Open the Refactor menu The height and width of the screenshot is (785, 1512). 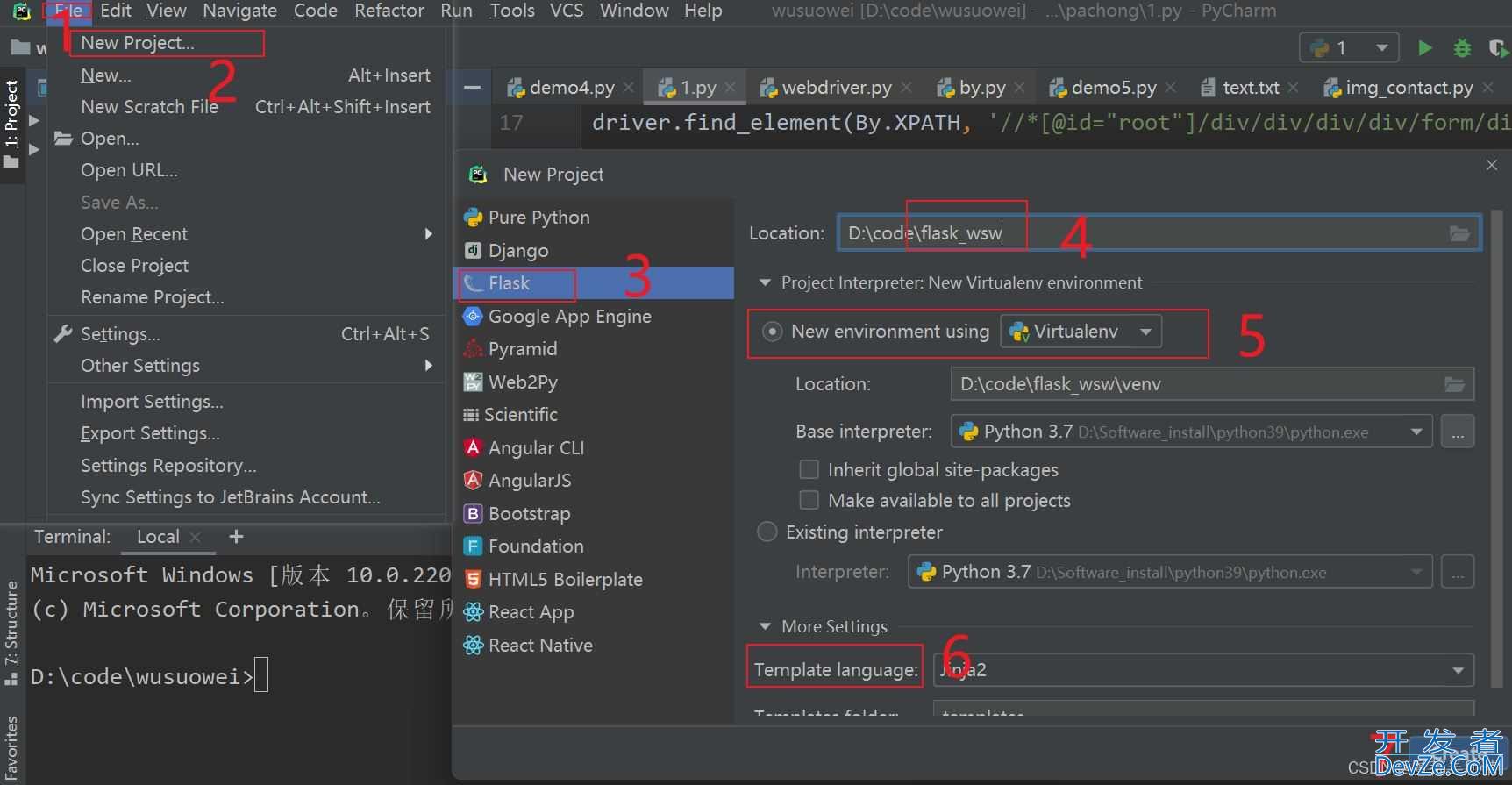pos(389,11)
